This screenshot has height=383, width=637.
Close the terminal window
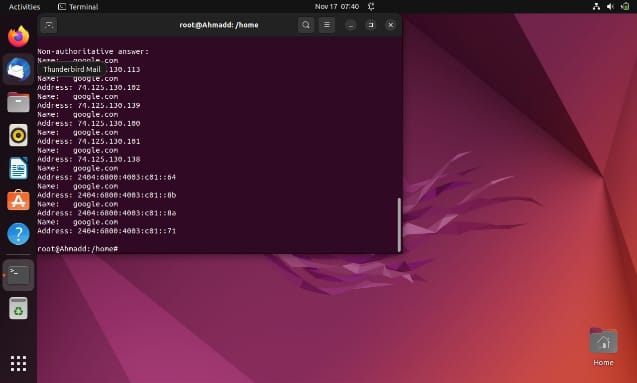[x=391, y=25]
